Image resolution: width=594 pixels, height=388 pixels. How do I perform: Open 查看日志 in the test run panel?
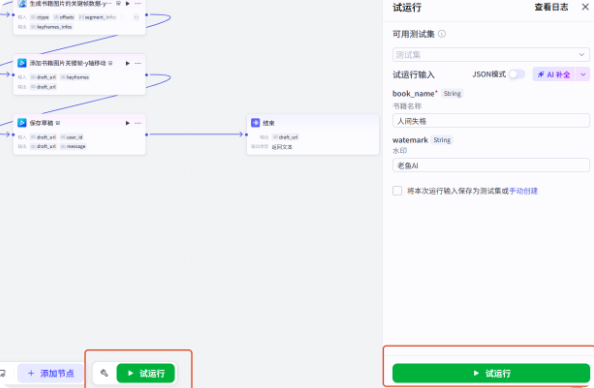551,7
